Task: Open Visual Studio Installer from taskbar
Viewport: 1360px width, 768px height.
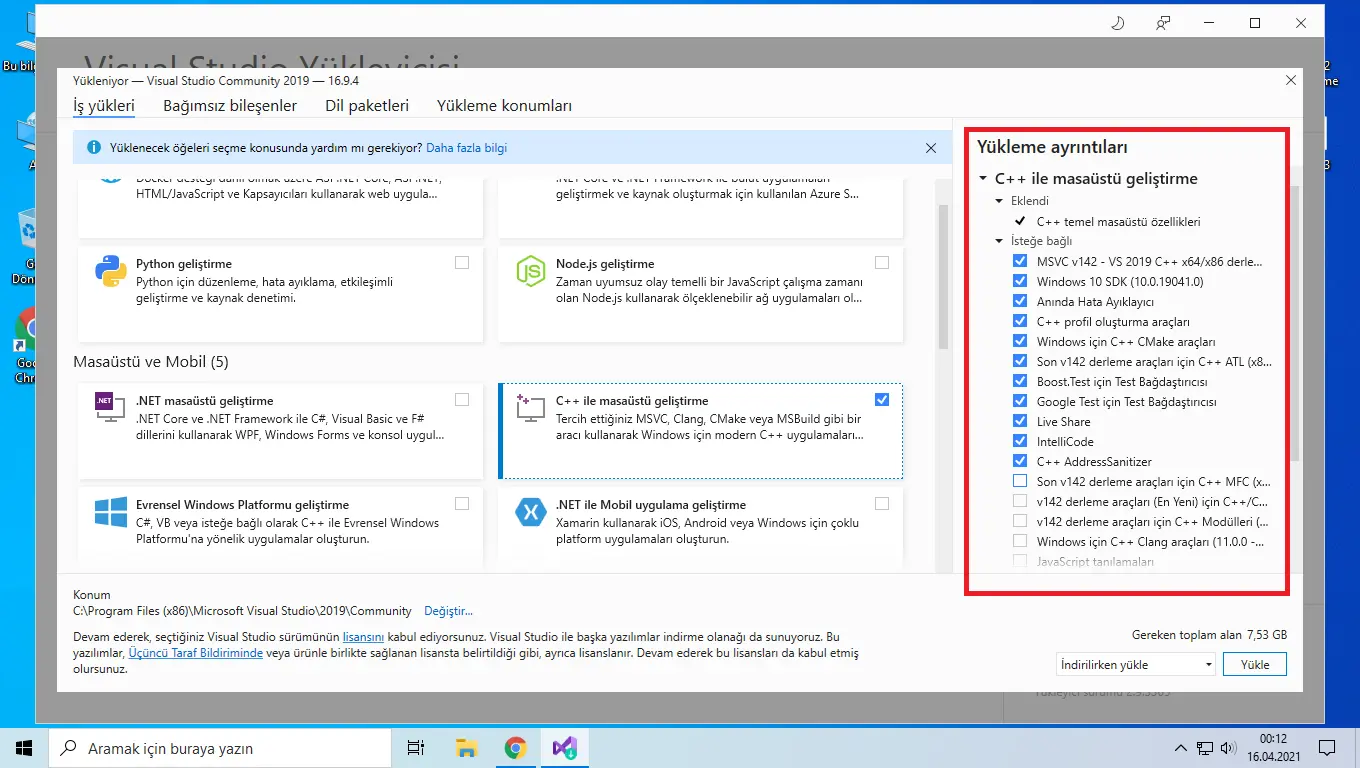Action: [563, 747]
